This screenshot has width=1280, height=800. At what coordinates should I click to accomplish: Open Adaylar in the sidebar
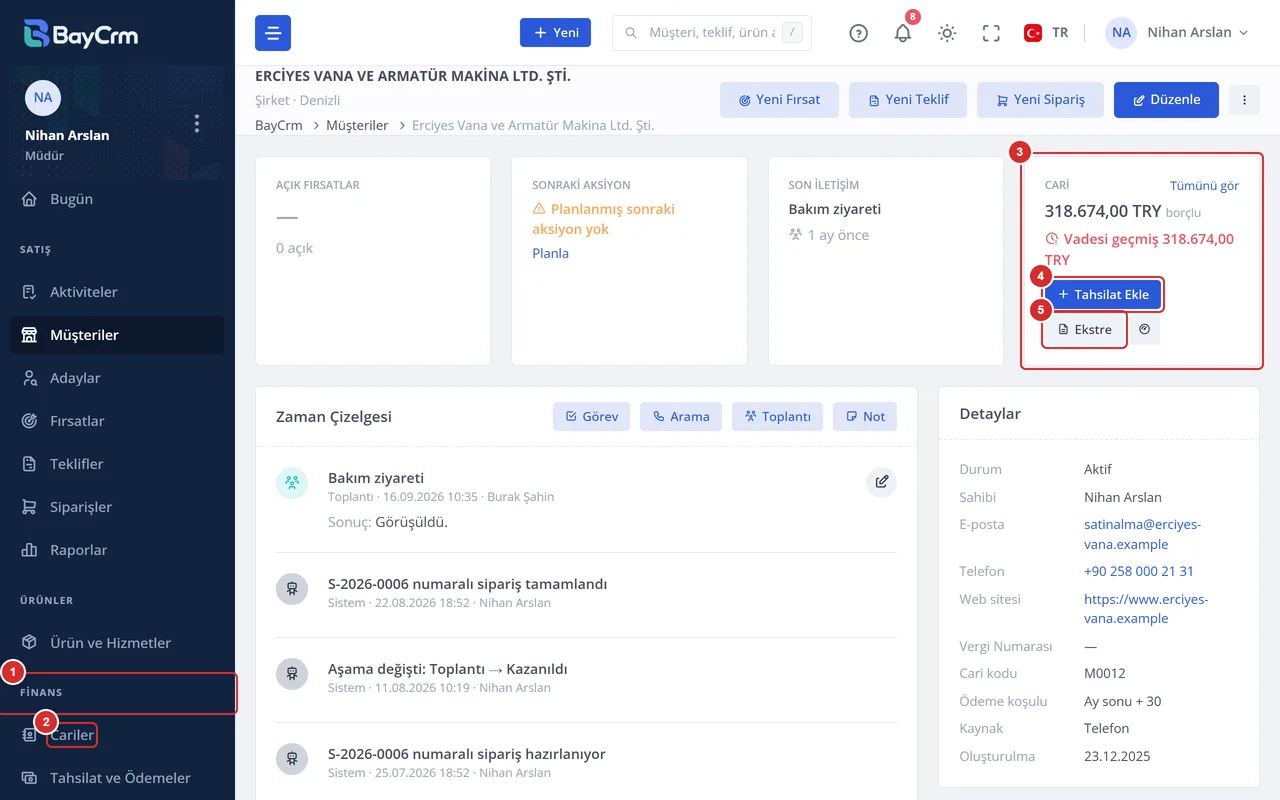point(117,378)
